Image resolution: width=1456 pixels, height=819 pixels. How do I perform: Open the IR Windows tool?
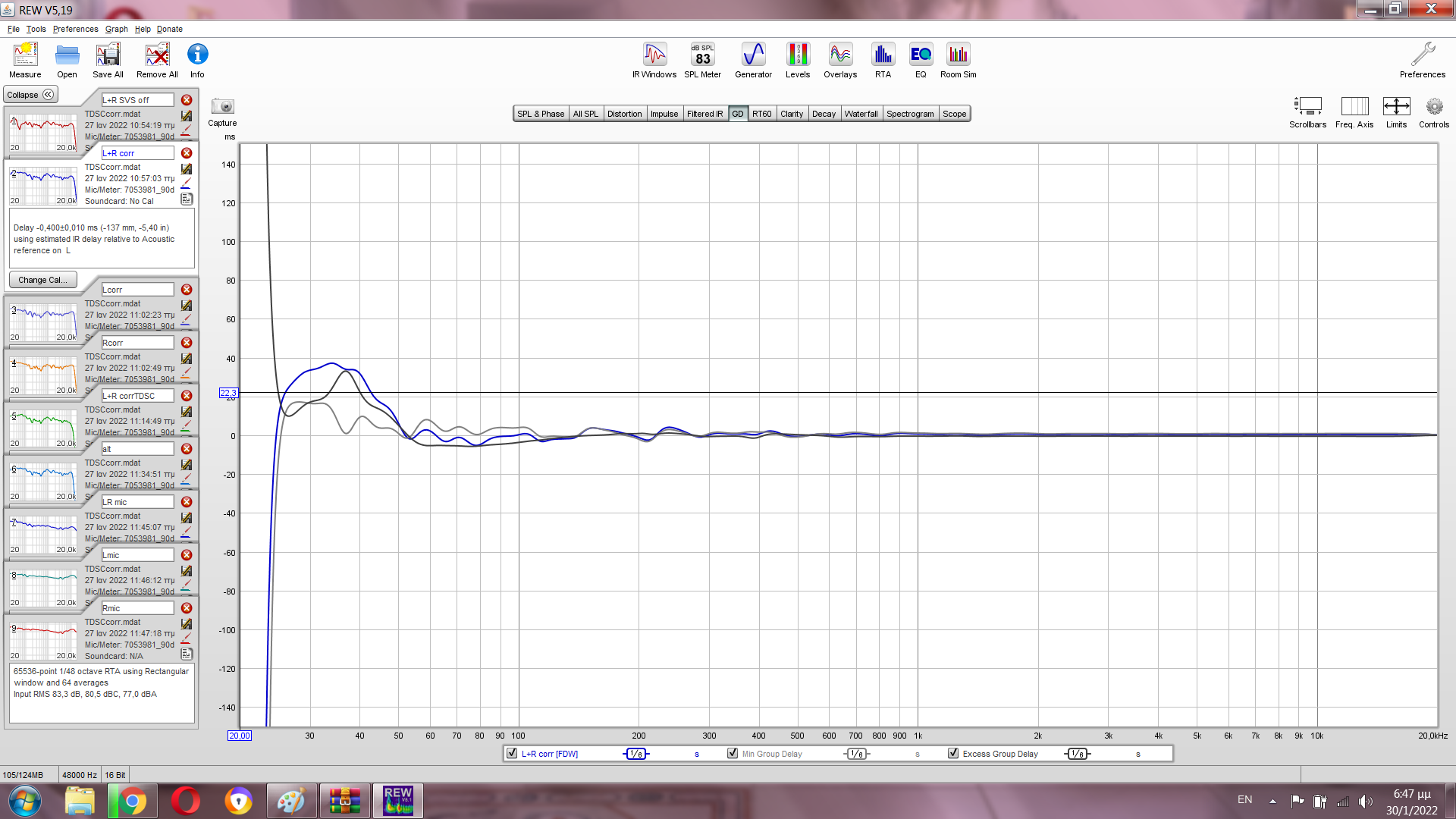tap(654, 60)
